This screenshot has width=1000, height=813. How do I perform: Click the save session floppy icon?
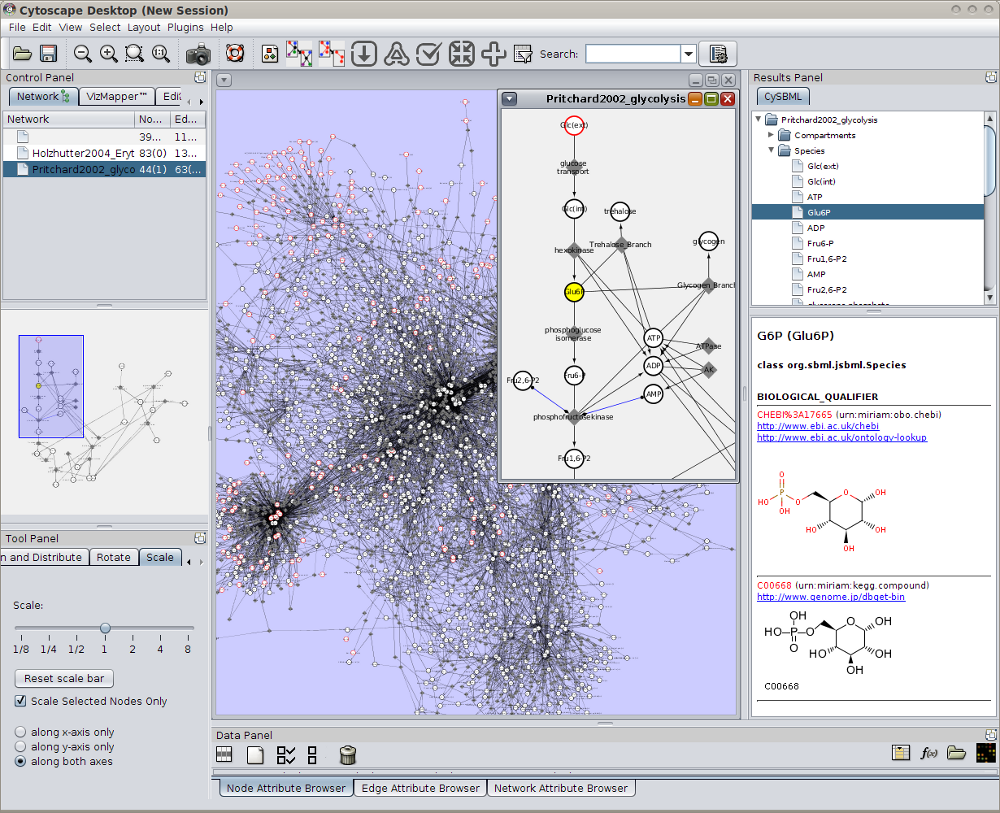[x=48, y=54]
